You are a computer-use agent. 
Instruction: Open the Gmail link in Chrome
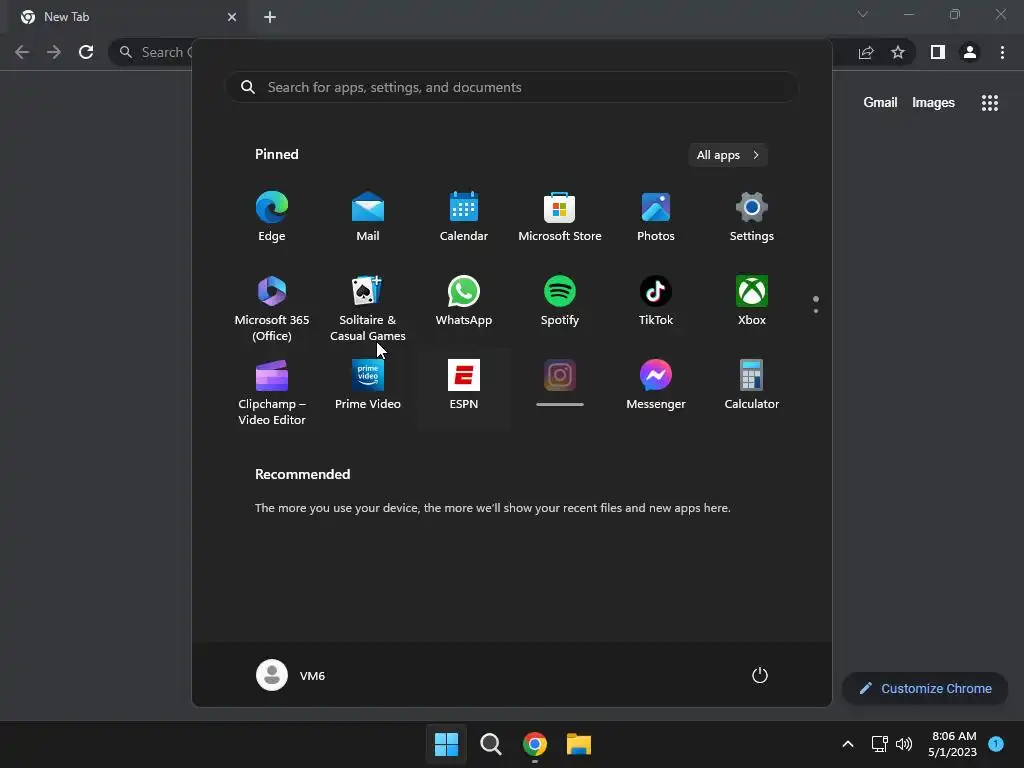pyautogui.click(x=880, y=103)
